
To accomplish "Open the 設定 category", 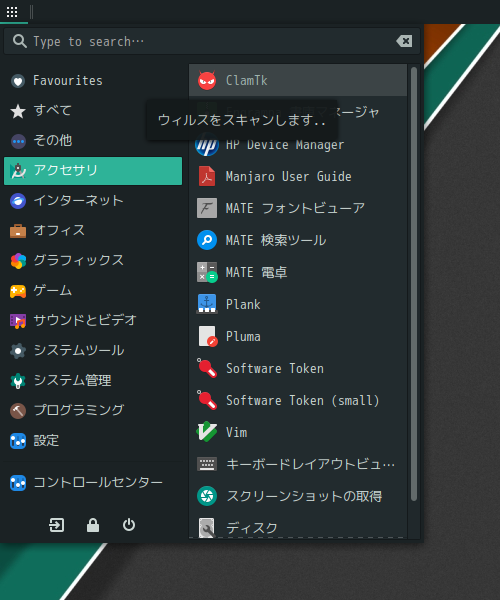I will tap(93, 441).
